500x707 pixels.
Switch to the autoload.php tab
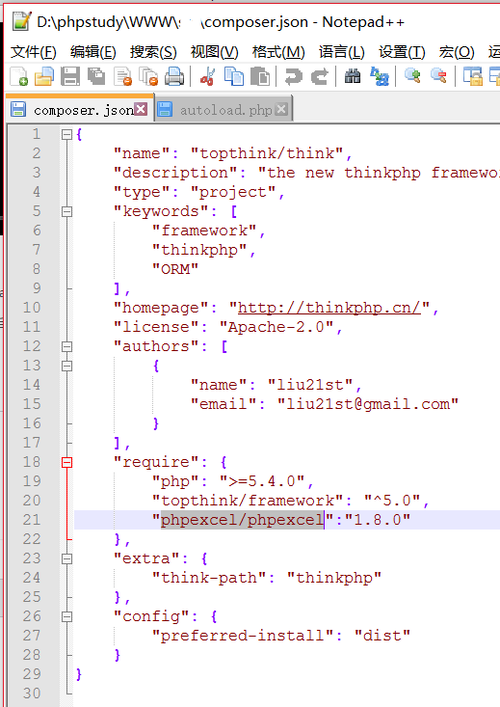[x=224, y=110]
